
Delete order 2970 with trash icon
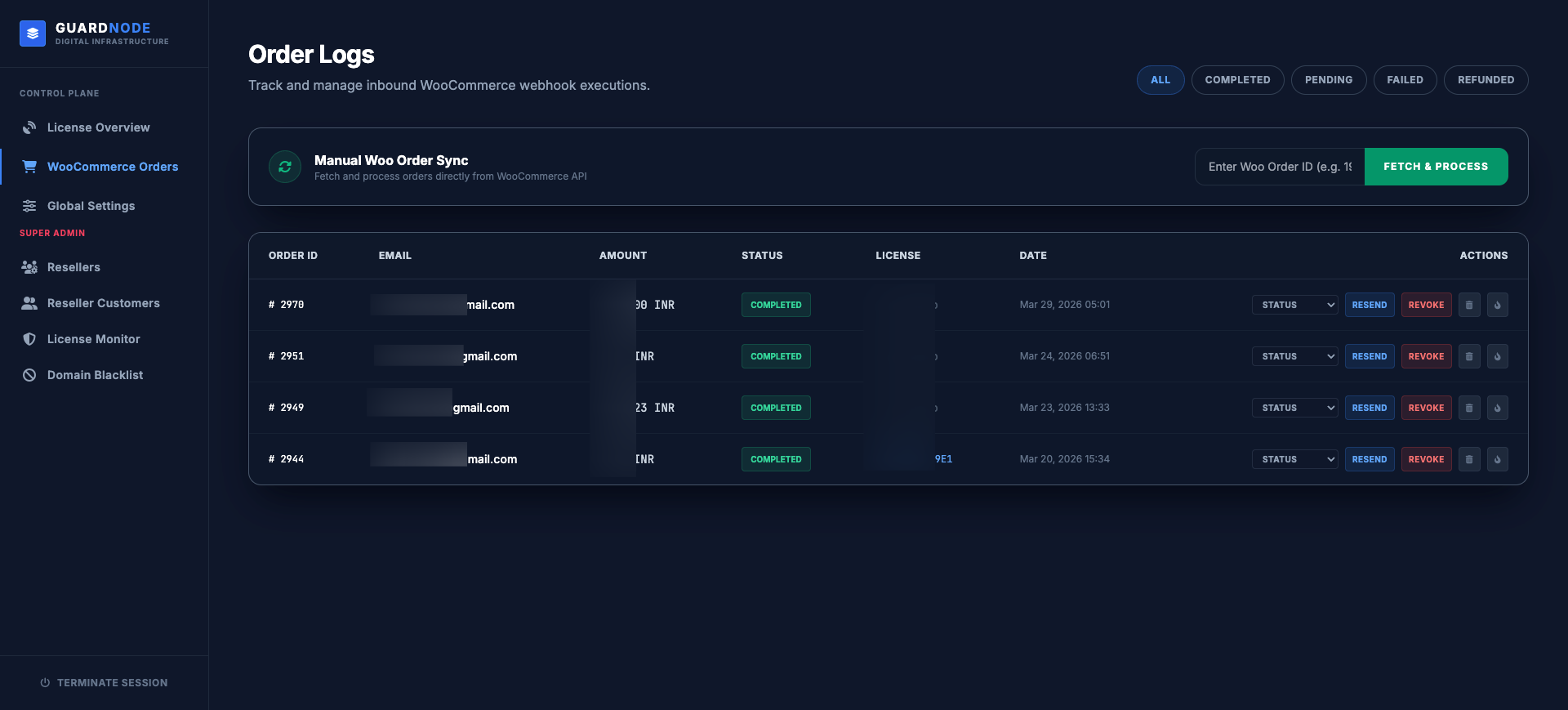point(1469,305)
